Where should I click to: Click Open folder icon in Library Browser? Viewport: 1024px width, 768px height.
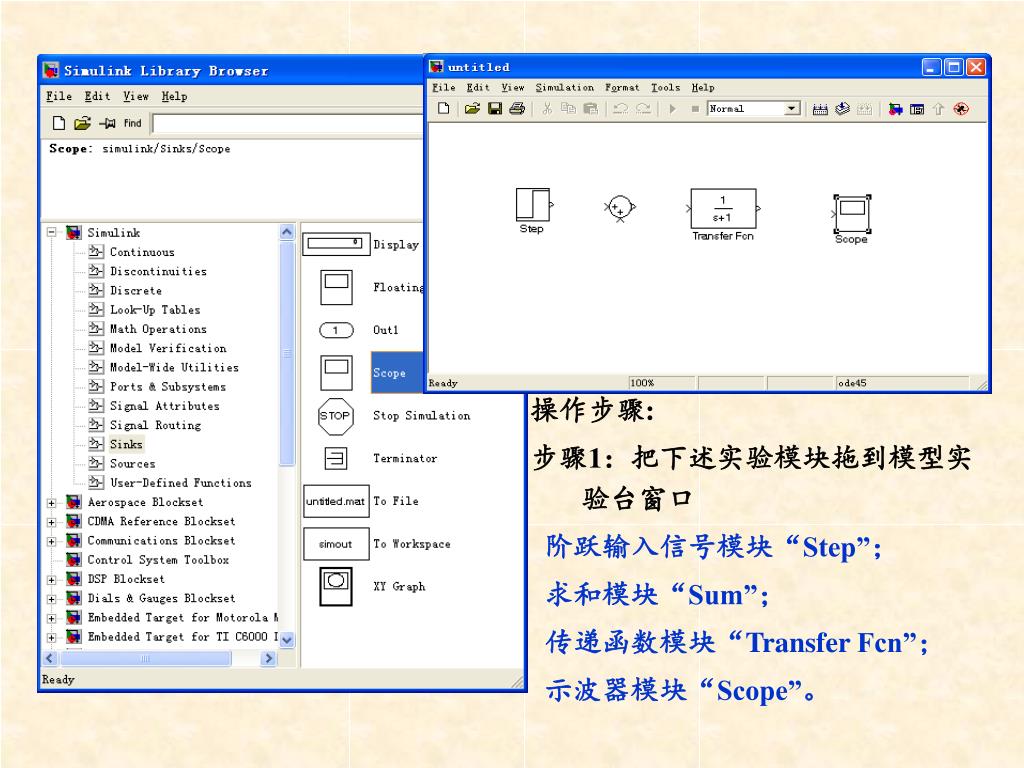click(x=82, y=123)
